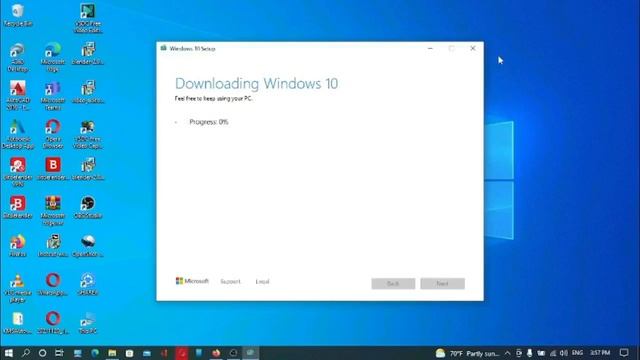Open Microsoft Edge from taskbar
640x360 pixels.
tap(95, 353)
